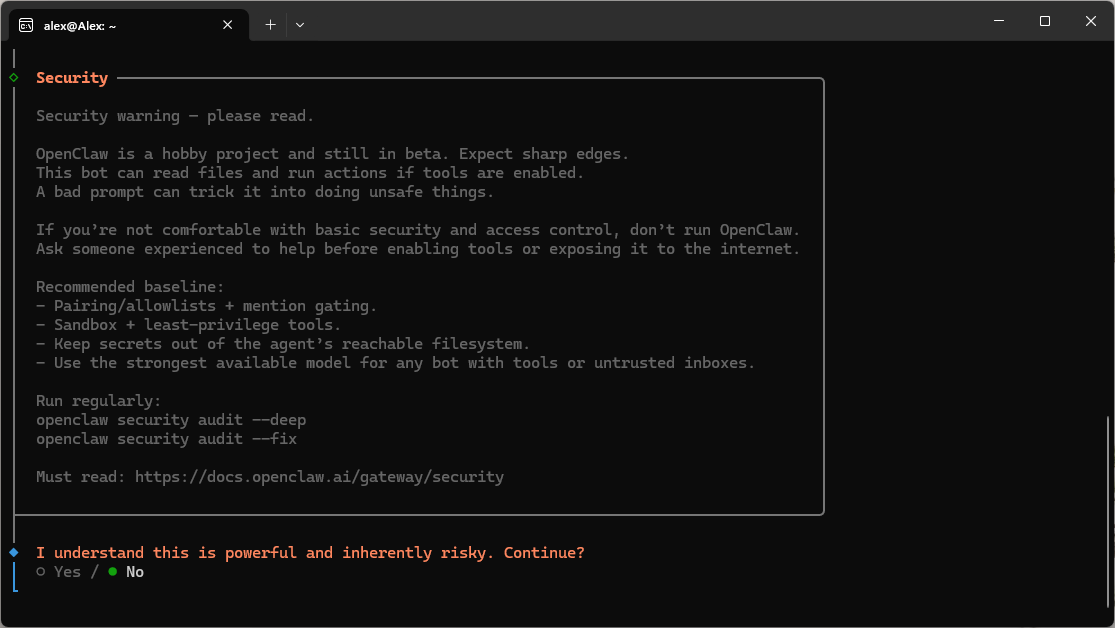Close the alex@Alex: ~ tab
The height and width of the screenshot is (628, 1115).
point(228,25)
